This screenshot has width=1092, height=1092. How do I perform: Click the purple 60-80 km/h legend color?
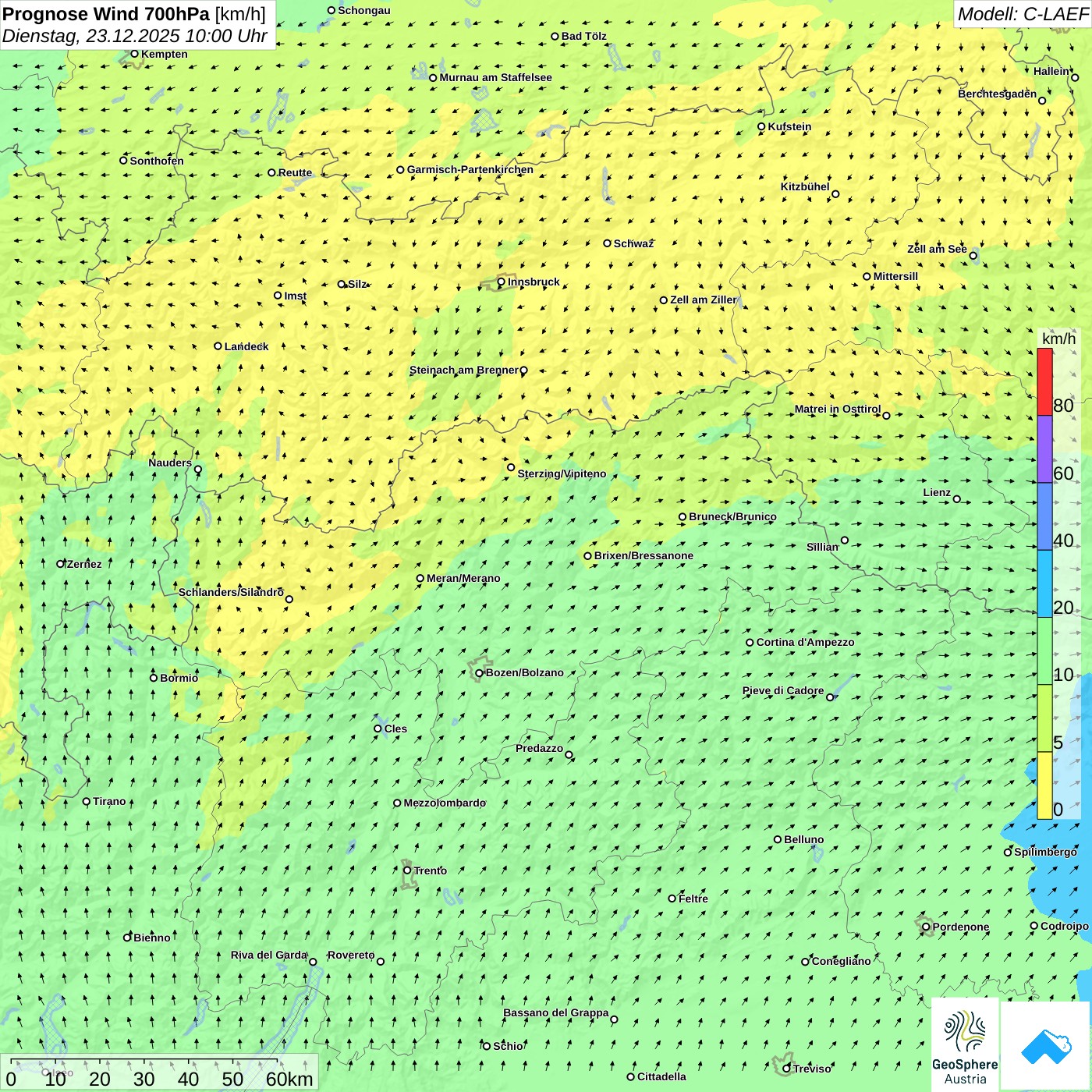1044,449
